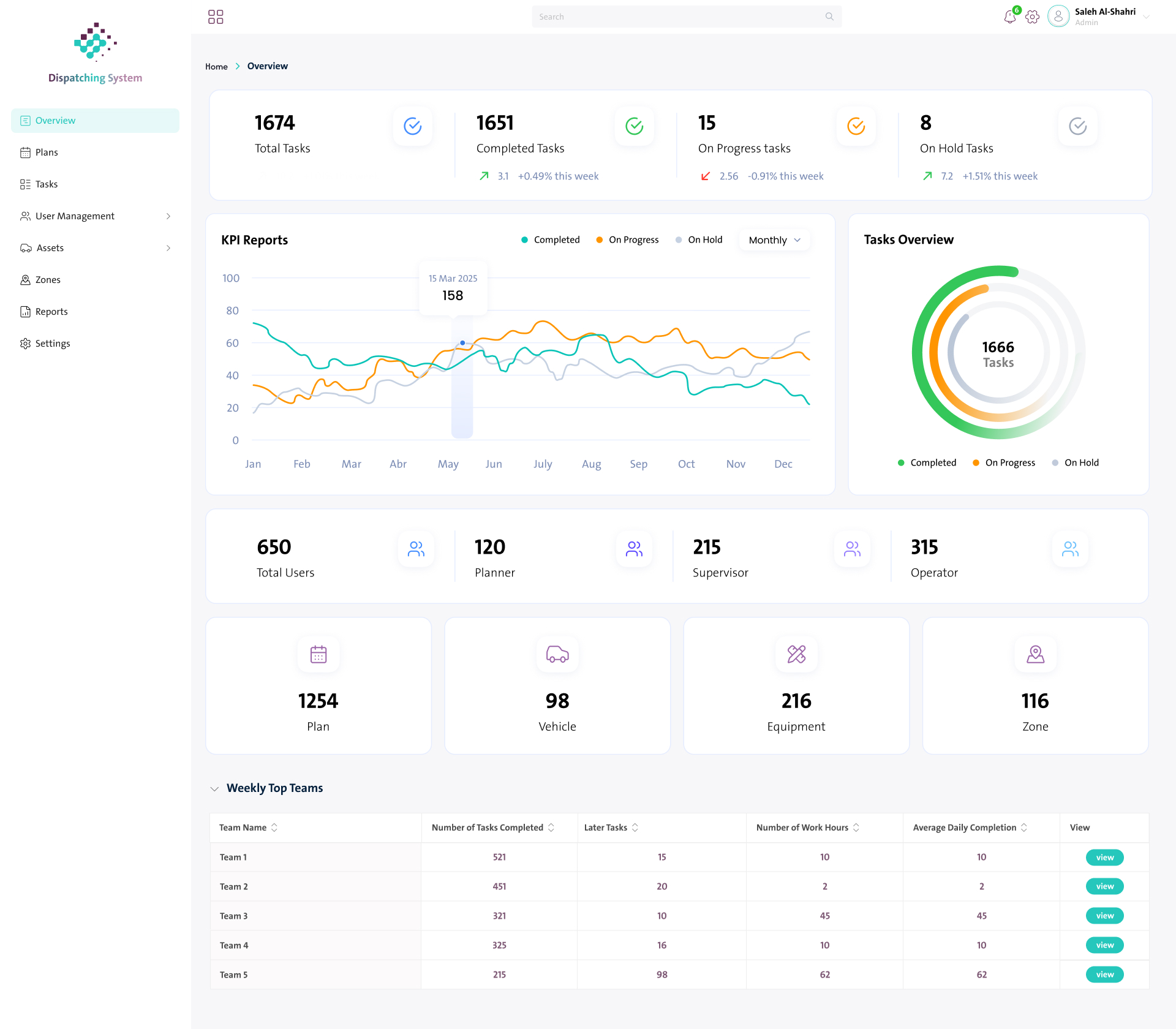Toggle Completed series in KPI Reports legend
1176x1029 pixels.
[x=551, y=239]
